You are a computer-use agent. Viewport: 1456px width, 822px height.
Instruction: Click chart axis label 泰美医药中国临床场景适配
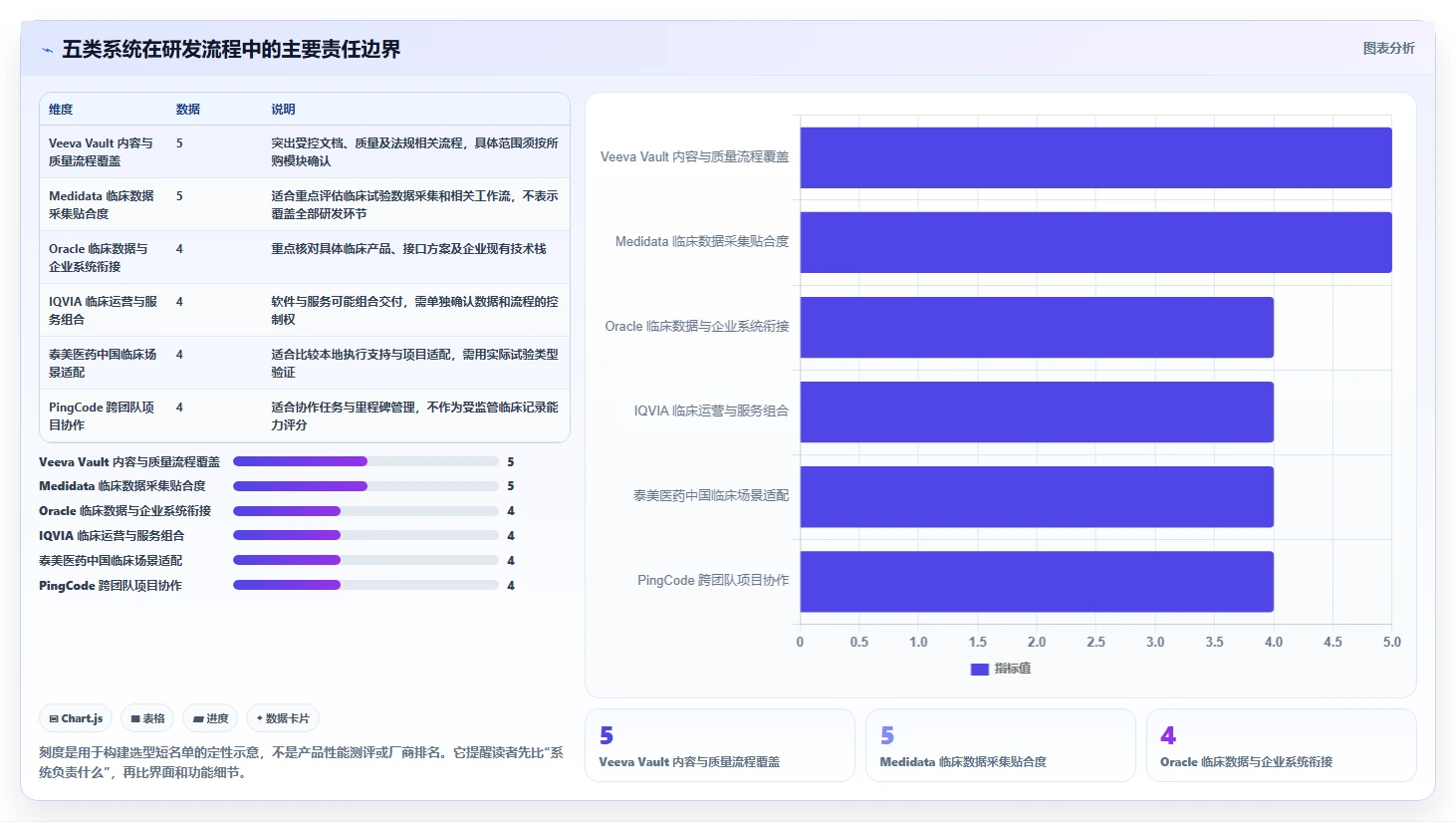[x=711, y=496]
